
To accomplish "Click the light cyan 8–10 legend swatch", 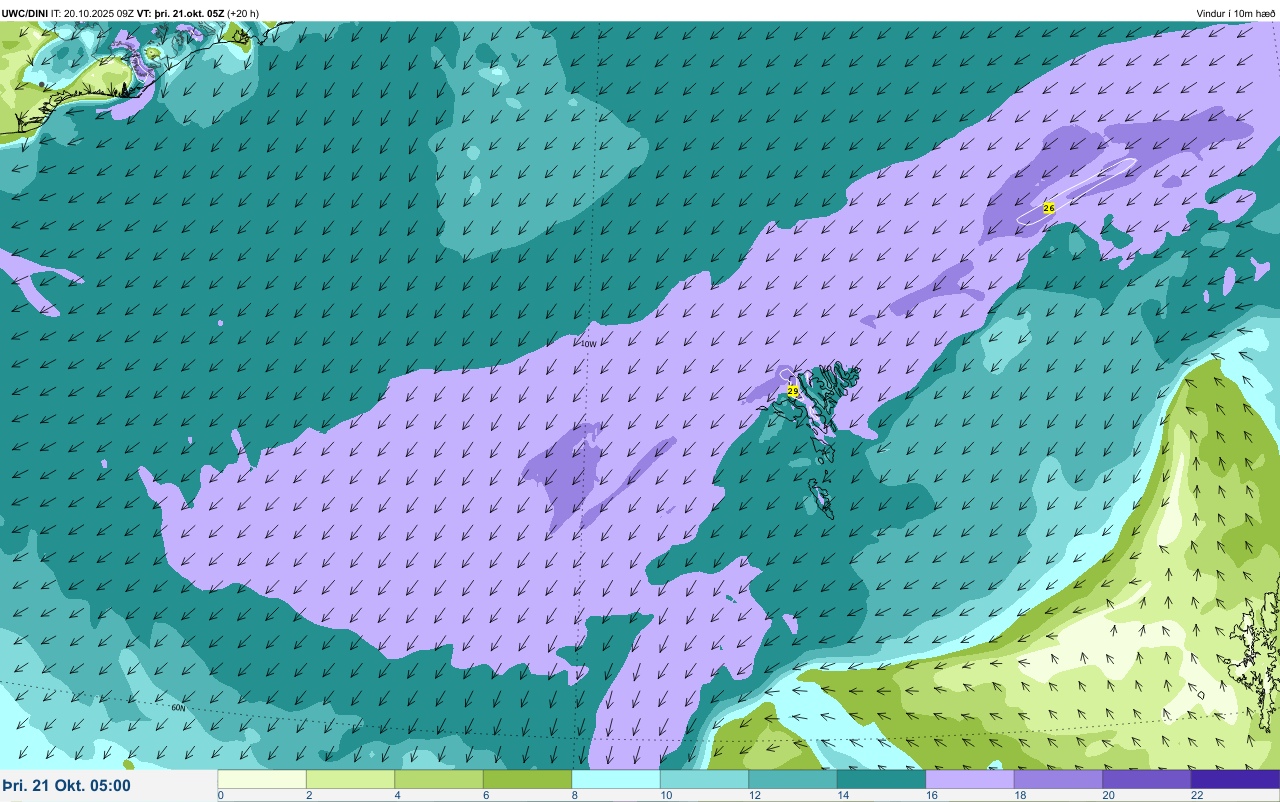I will (616, 779).
